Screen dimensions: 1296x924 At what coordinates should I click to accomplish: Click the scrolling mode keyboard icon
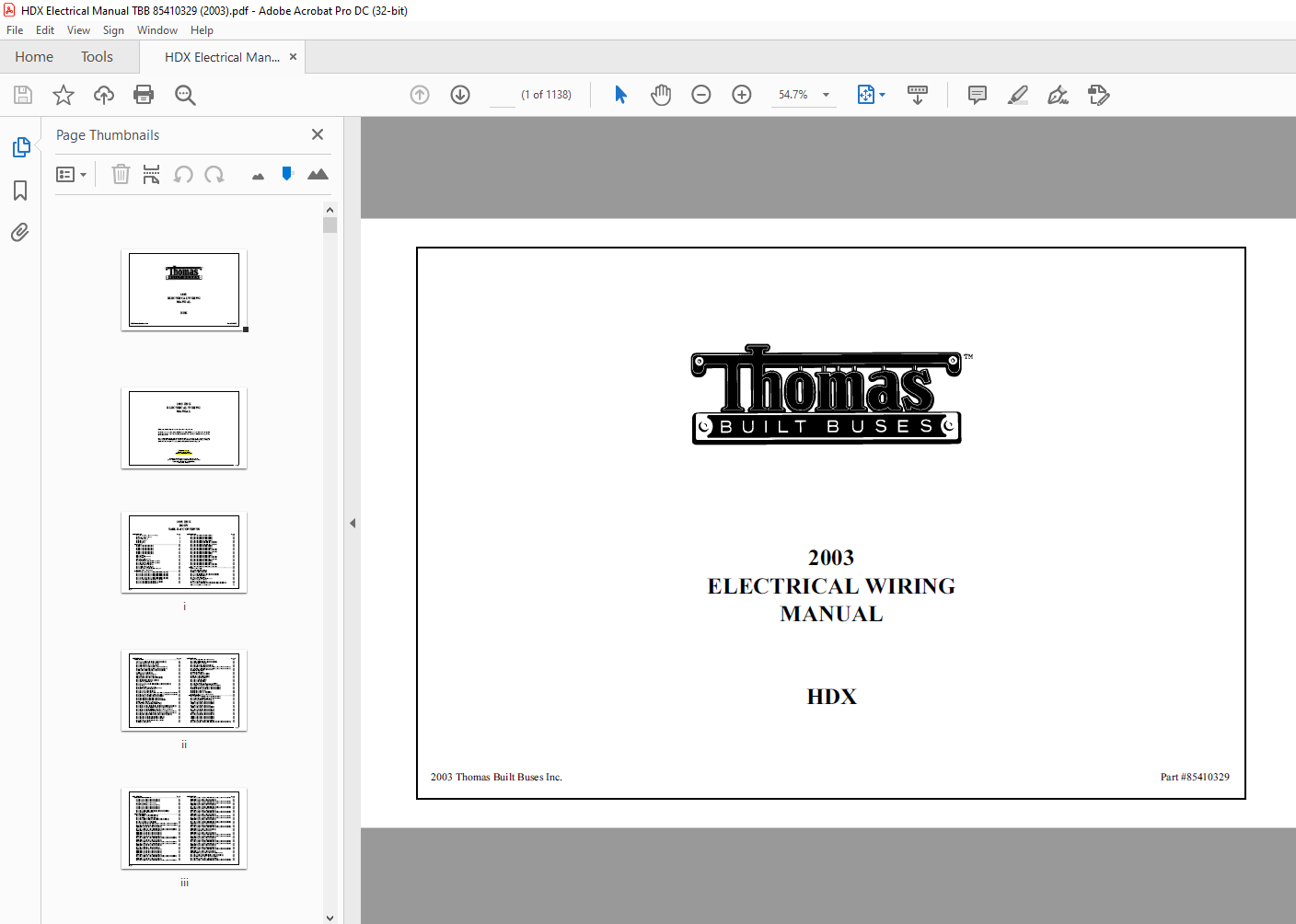(x=918, y=95)
